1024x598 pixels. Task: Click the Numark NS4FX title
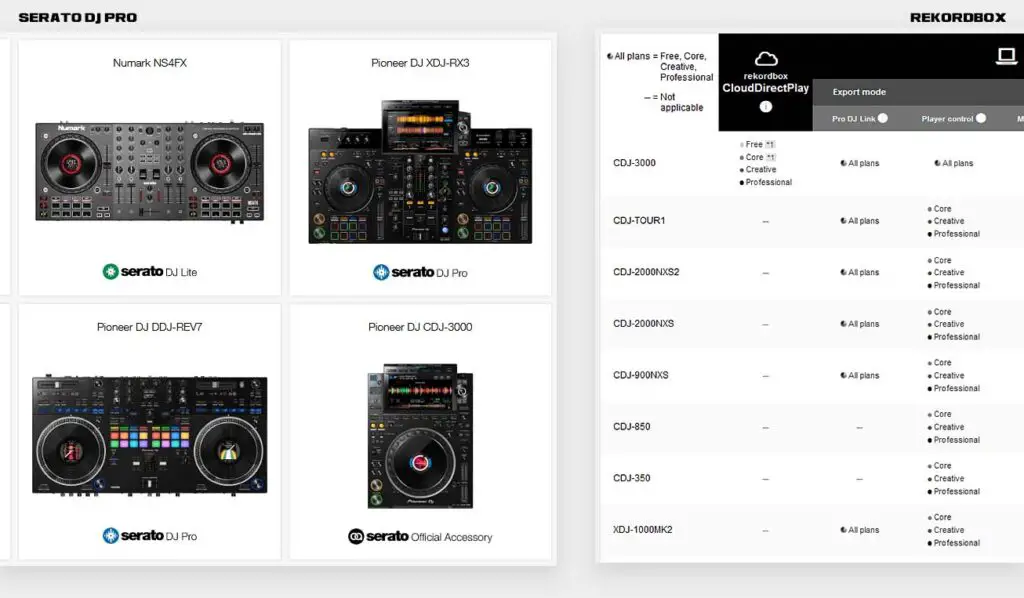pos(150,63)
